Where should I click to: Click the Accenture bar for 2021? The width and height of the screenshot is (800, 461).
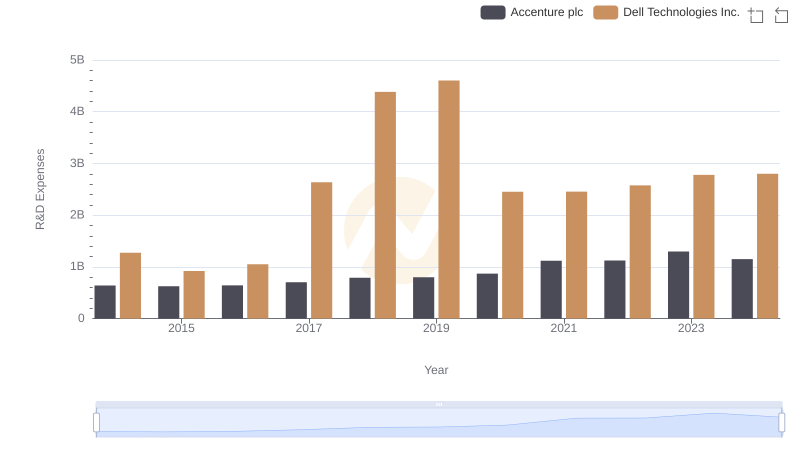(x=551, y=289)
